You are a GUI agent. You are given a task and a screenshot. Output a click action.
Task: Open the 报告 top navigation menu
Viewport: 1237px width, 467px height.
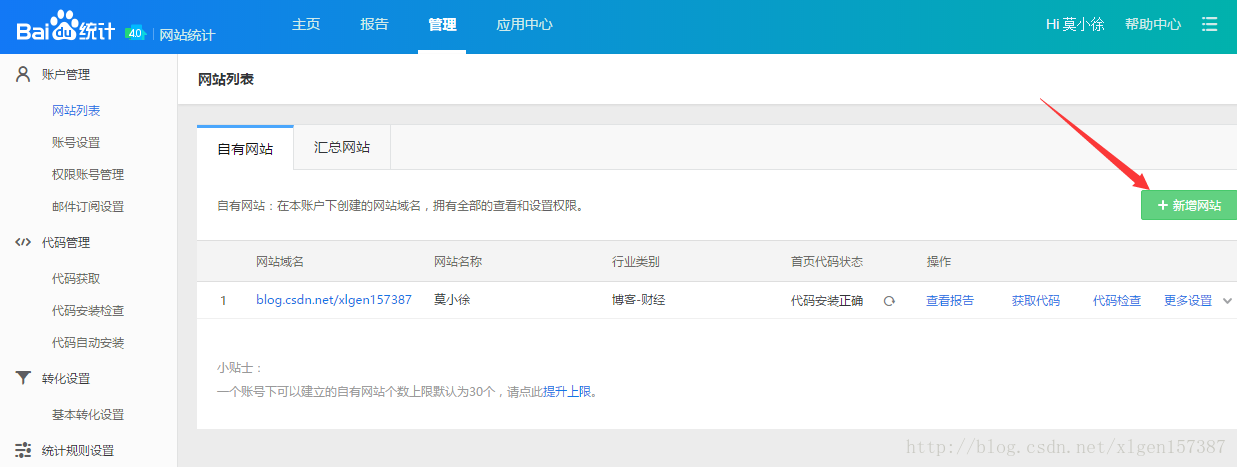(x=374, y=24)
